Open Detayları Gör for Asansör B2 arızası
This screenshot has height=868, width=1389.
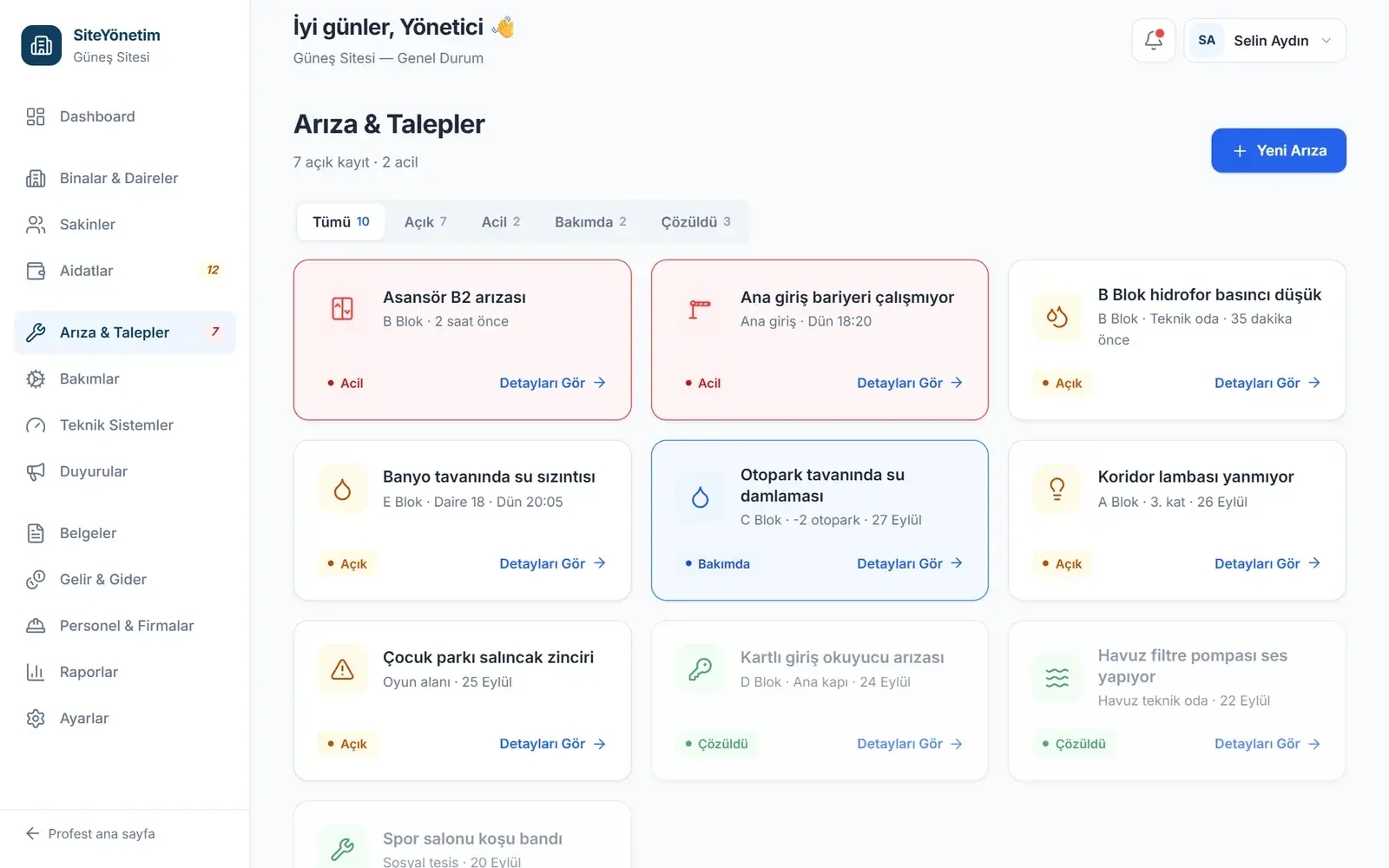(x=552, y=383)
